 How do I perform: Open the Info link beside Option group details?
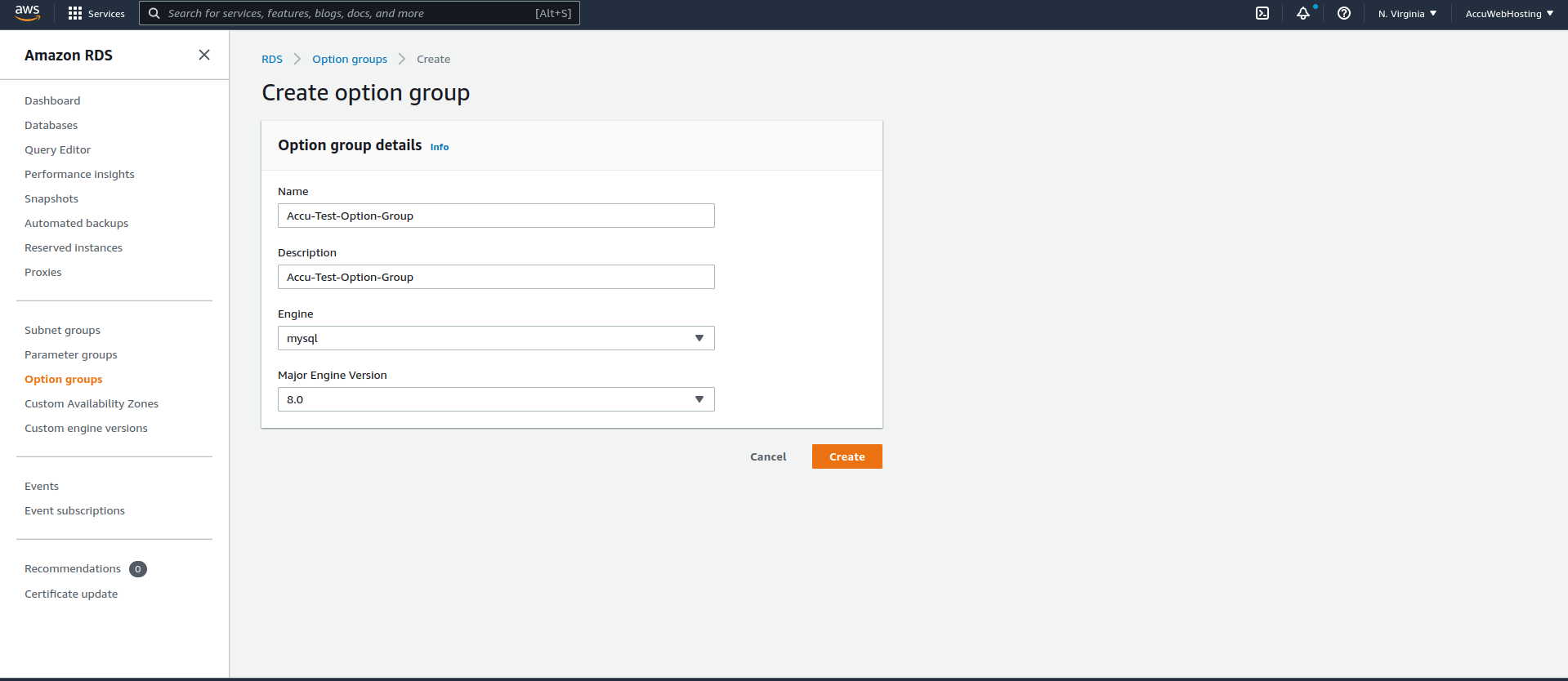pos(440,147)
